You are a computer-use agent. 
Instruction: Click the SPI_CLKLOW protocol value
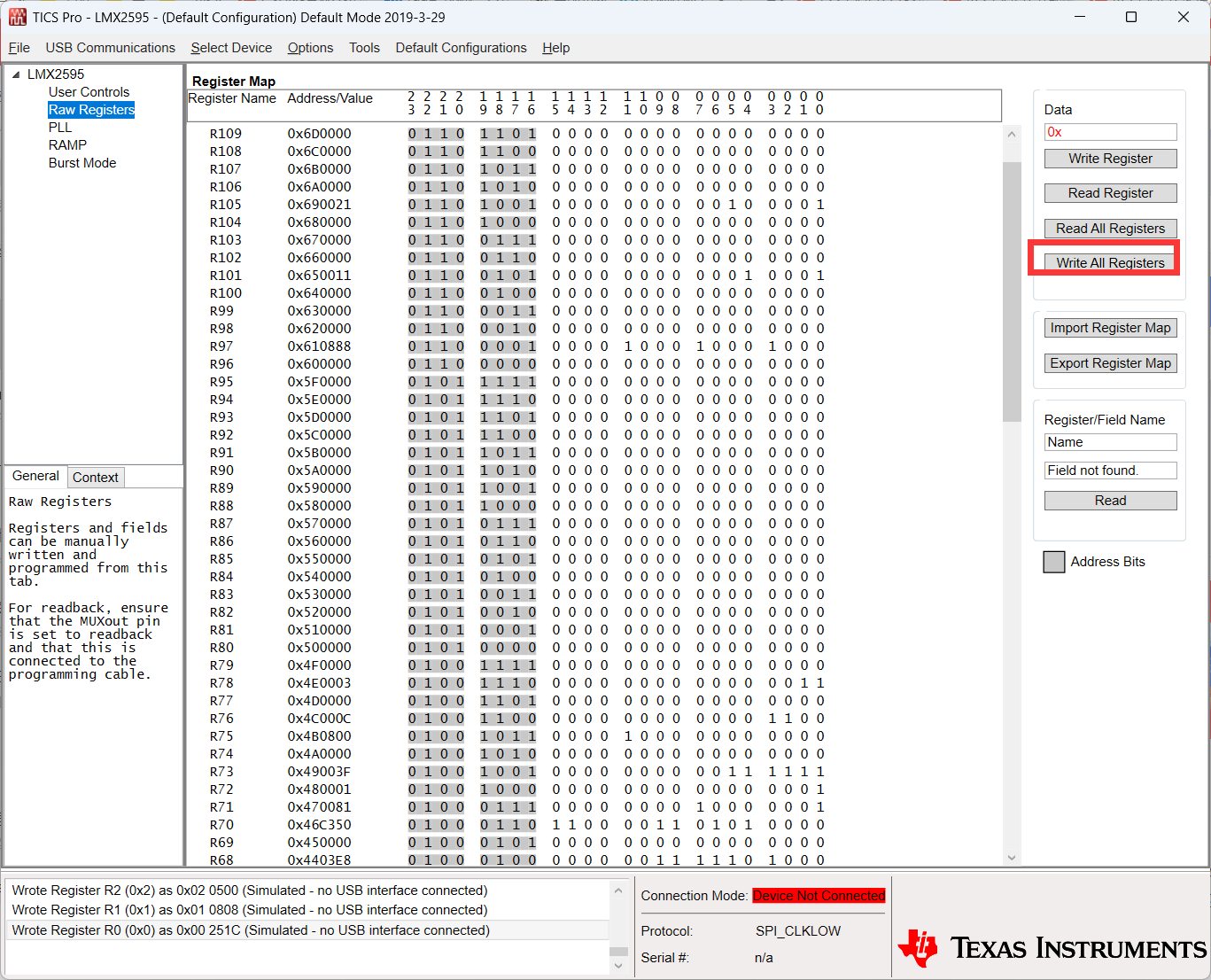coord(798,931)
